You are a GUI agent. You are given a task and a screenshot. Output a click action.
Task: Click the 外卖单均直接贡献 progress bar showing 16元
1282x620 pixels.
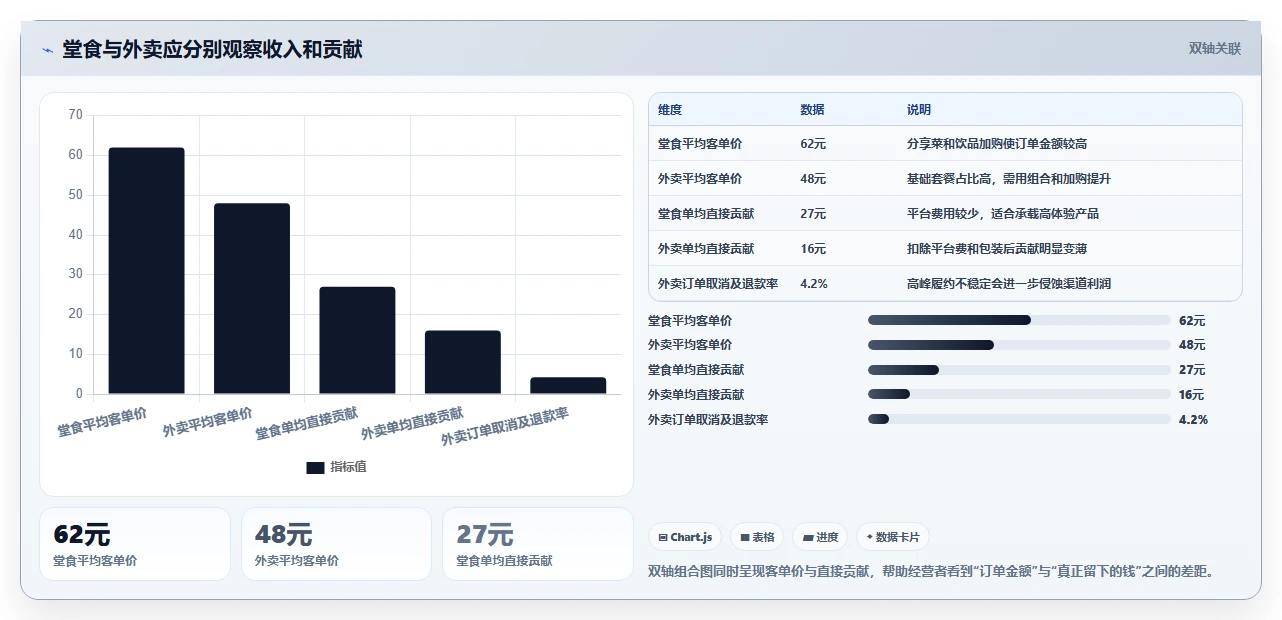point(1019,395)
